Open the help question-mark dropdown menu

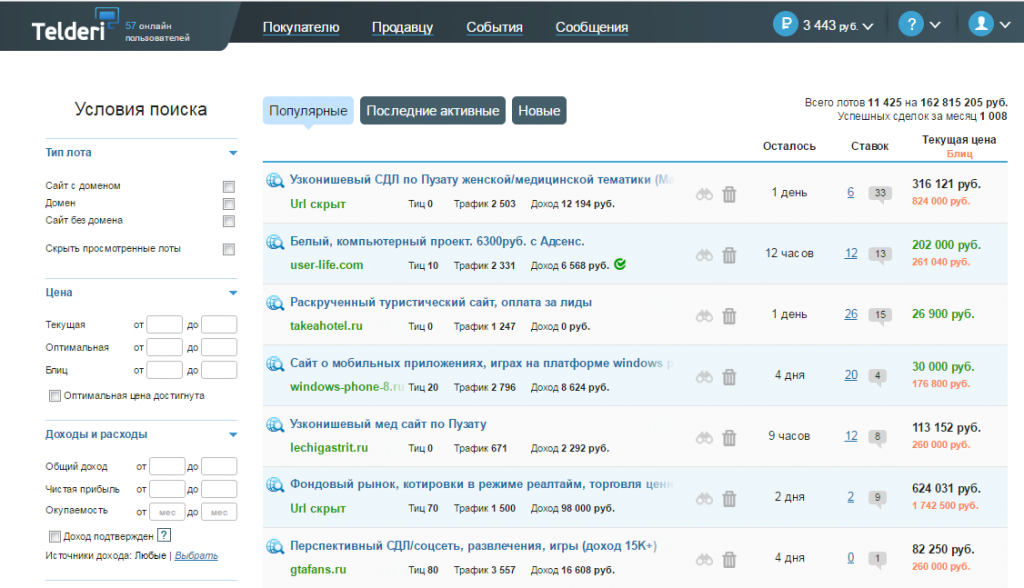pyautogui.click(x=919, y=25)
